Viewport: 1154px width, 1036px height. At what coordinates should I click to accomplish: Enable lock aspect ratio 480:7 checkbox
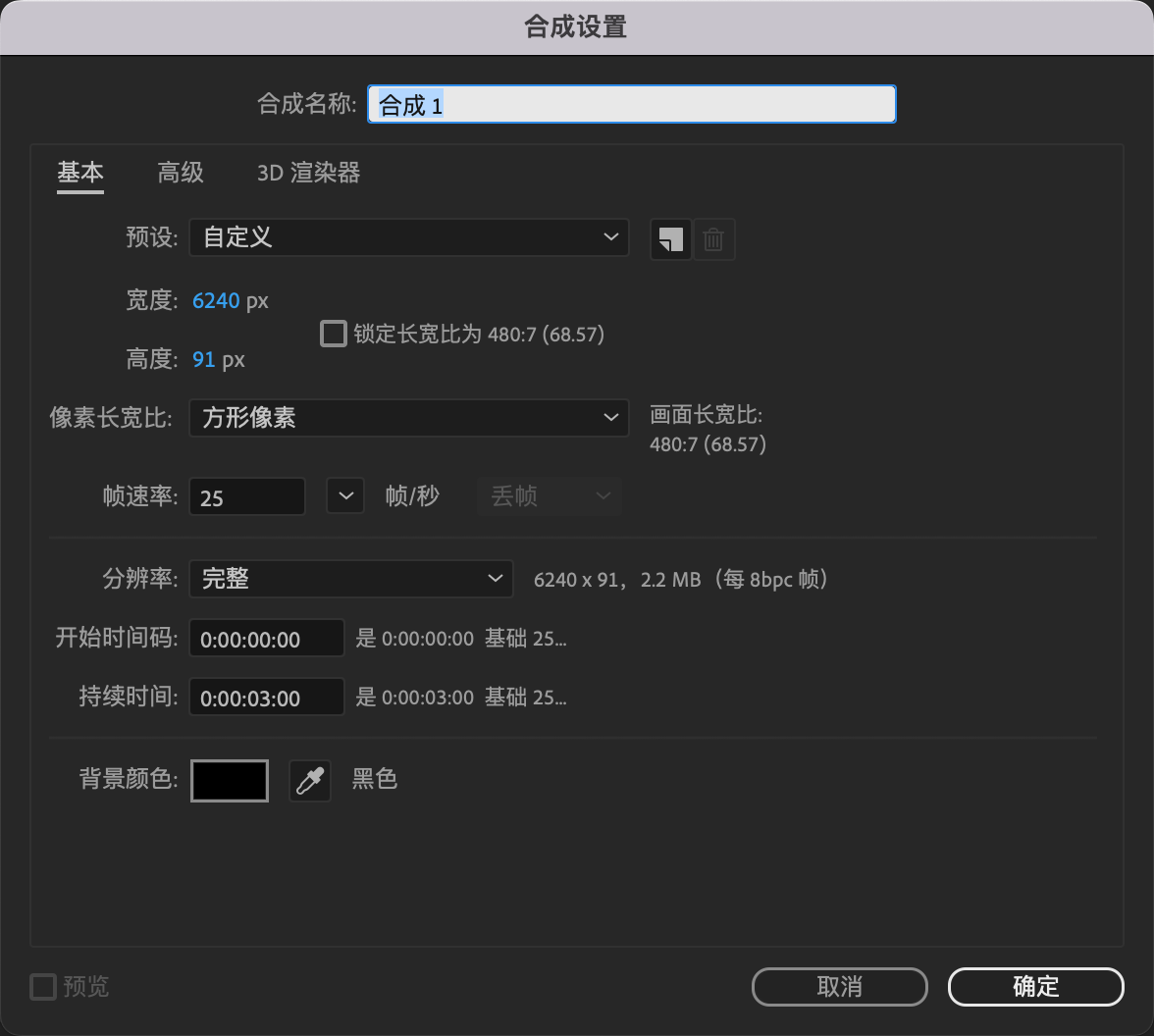[x=334, y=334]
